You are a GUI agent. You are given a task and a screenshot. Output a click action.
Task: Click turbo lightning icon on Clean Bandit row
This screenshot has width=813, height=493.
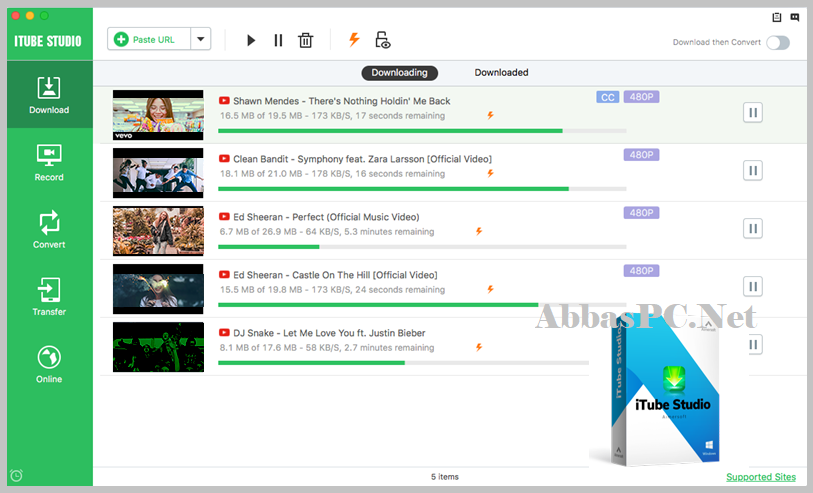490,173
